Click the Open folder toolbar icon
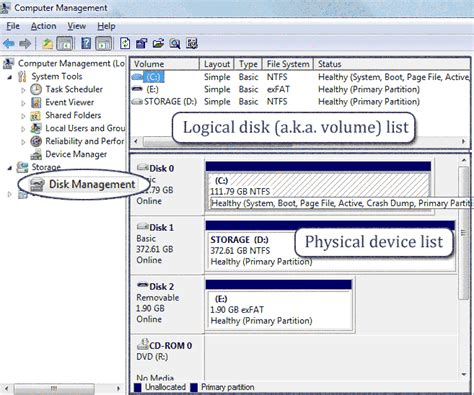 tap(158, 43)
